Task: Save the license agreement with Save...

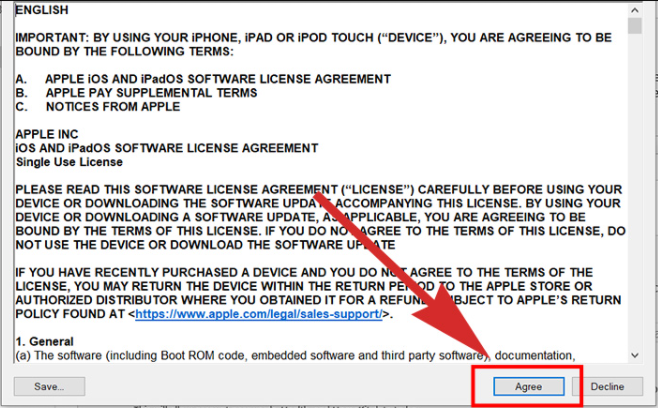Action: 49,386
